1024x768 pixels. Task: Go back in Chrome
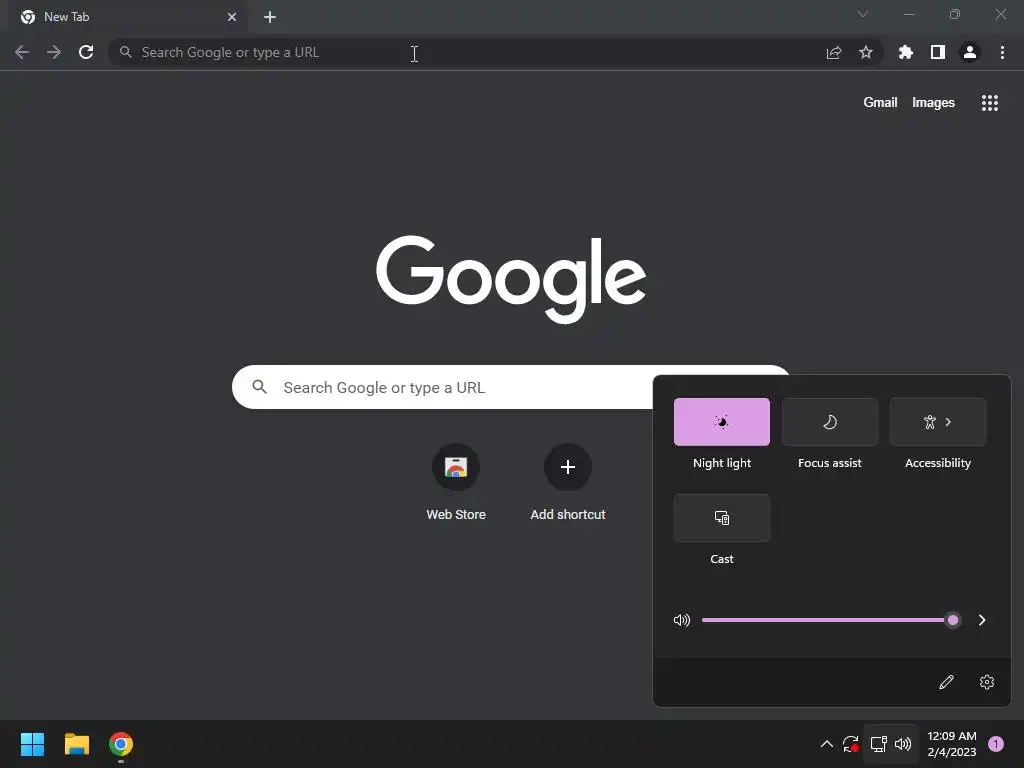point(22,52)
